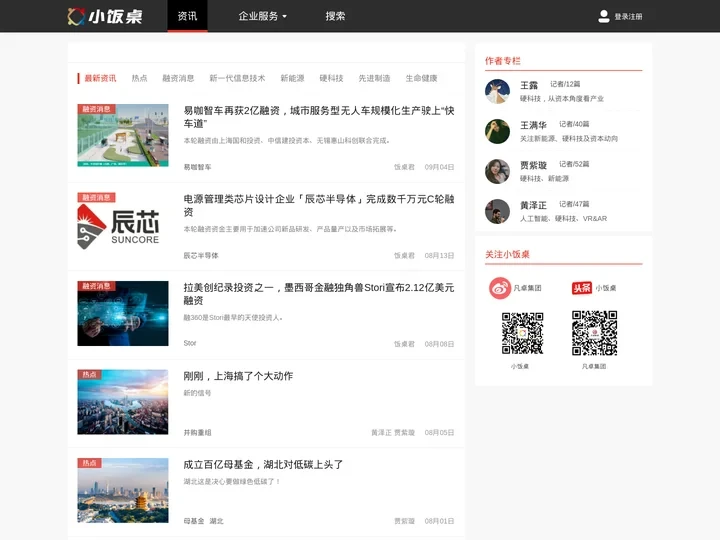The height and width of the screenshot is (540, 720).
Task: Click the 小饭桌 site logo
Action: point(105,16)
